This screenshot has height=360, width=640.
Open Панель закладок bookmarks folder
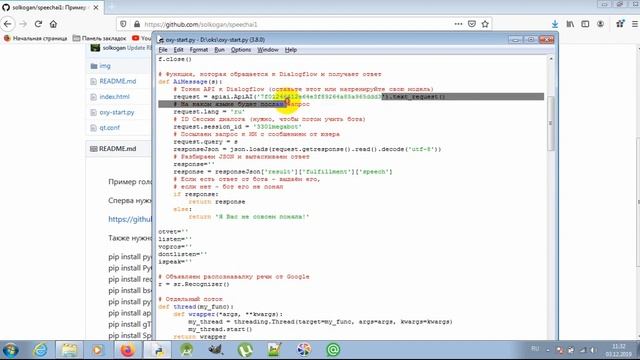point(100,38)
